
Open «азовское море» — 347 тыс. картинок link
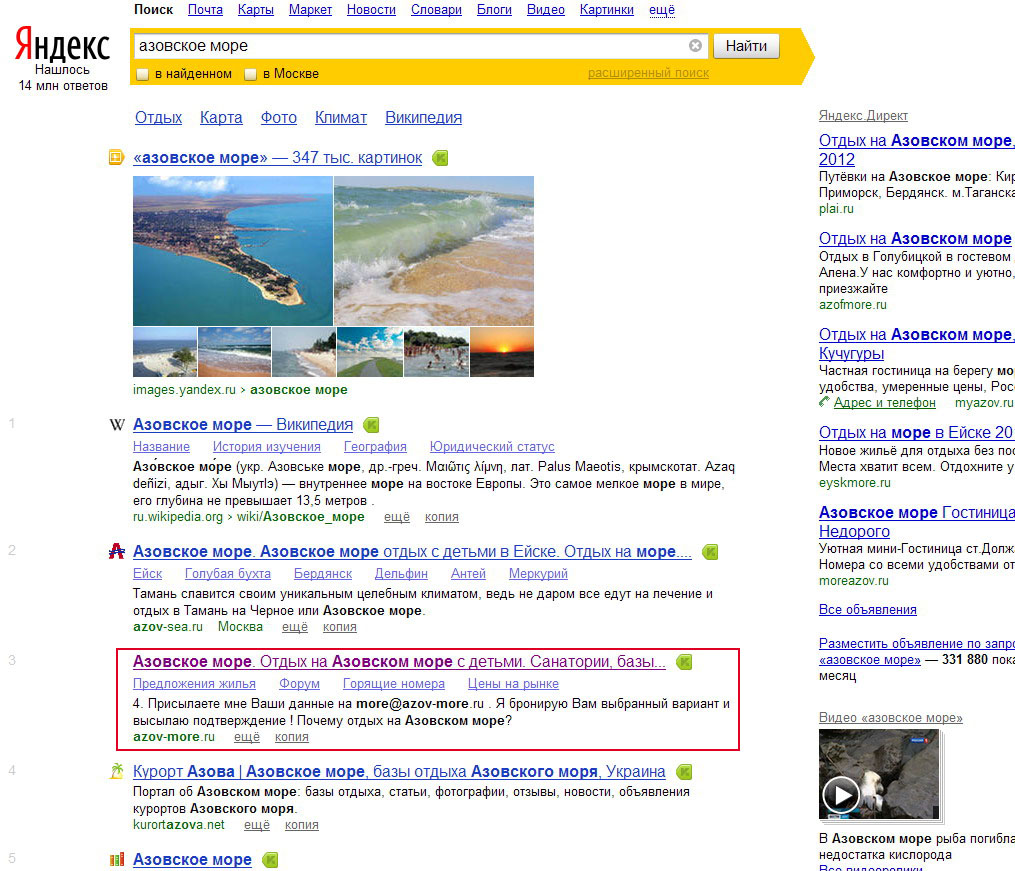click(x=277, y=157)
